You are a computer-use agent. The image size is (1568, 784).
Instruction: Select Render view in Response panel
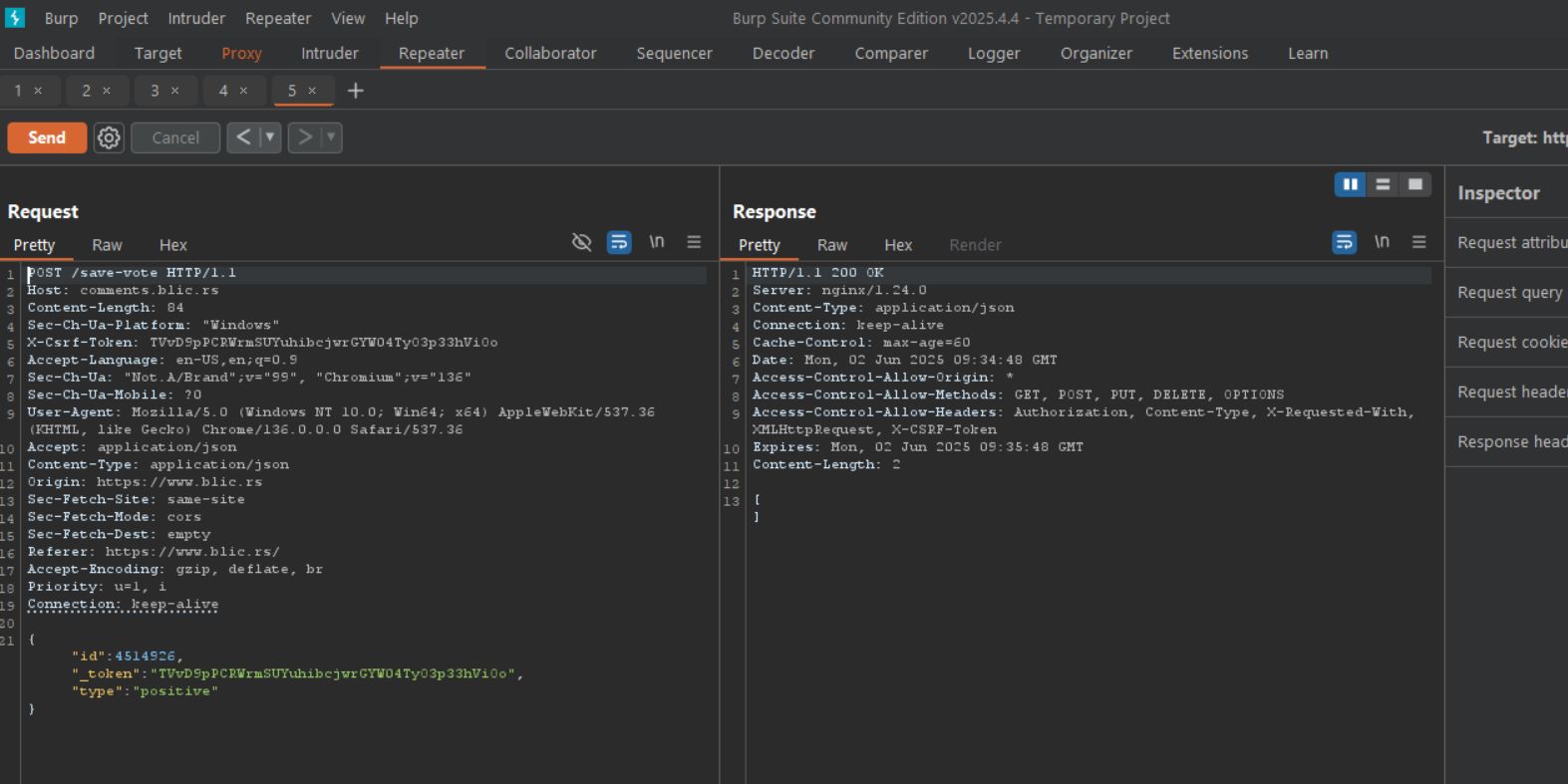(x=975, y=245)
